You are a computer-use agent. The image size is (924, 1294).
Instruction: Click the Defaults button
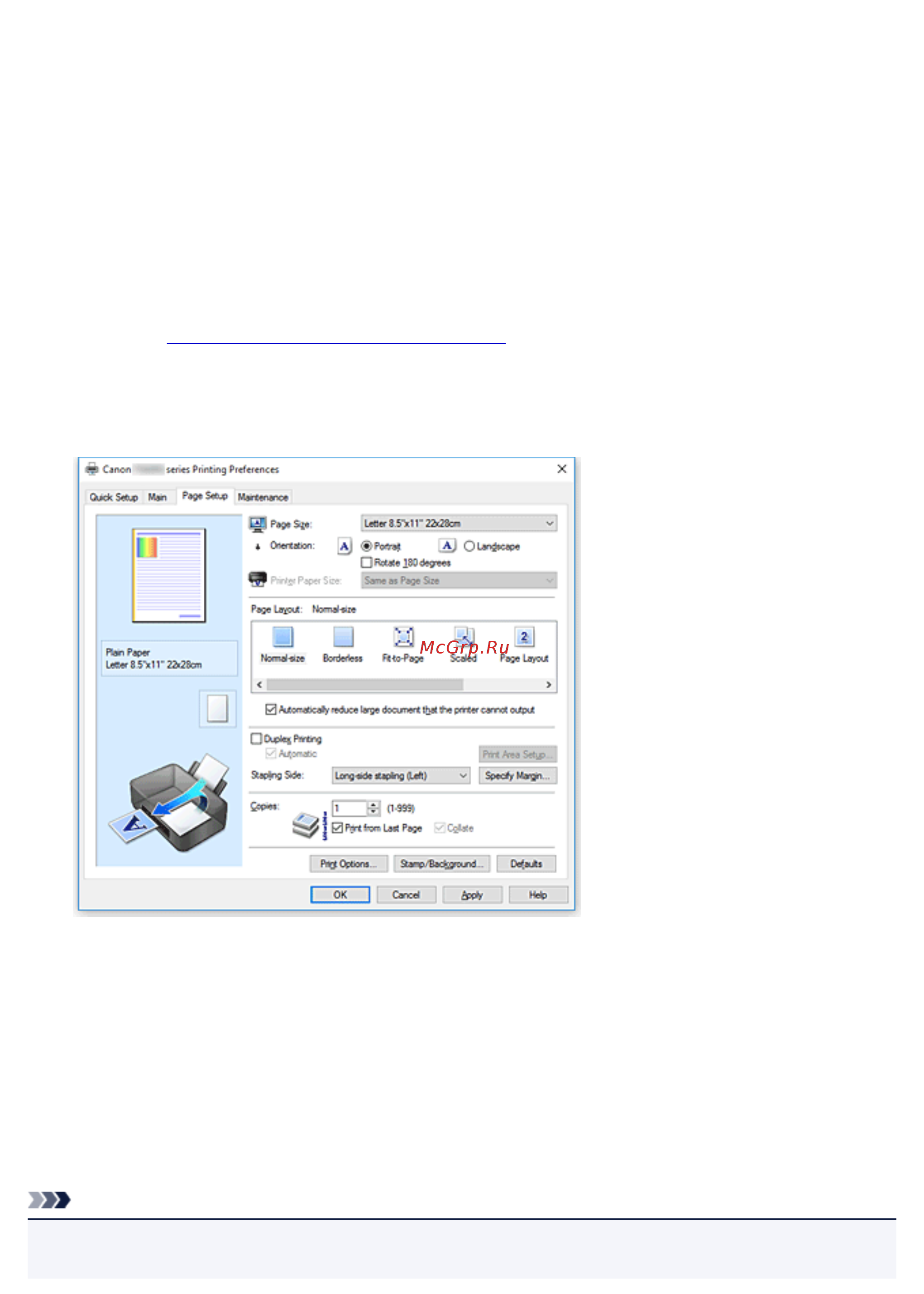[527, 864]
